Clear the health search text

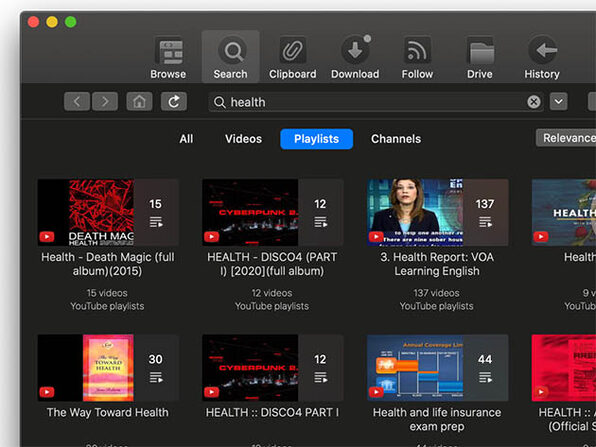(x=534, y=102)
